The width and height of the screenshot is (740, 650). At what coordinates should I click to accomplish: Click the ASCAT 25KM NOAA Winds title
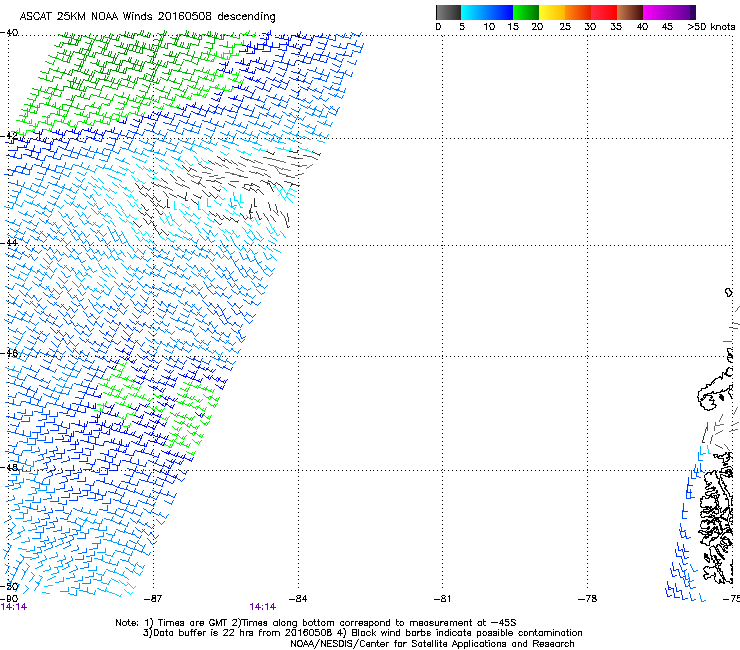tap(147, 17)
